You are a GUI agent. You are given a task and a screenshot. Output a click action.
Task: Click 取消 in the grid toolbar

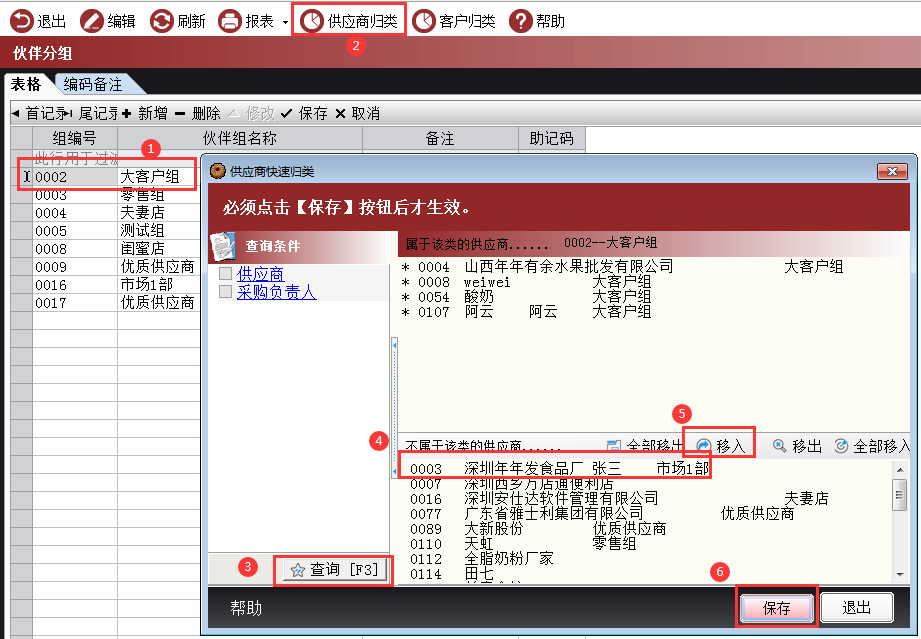[358, 113]
